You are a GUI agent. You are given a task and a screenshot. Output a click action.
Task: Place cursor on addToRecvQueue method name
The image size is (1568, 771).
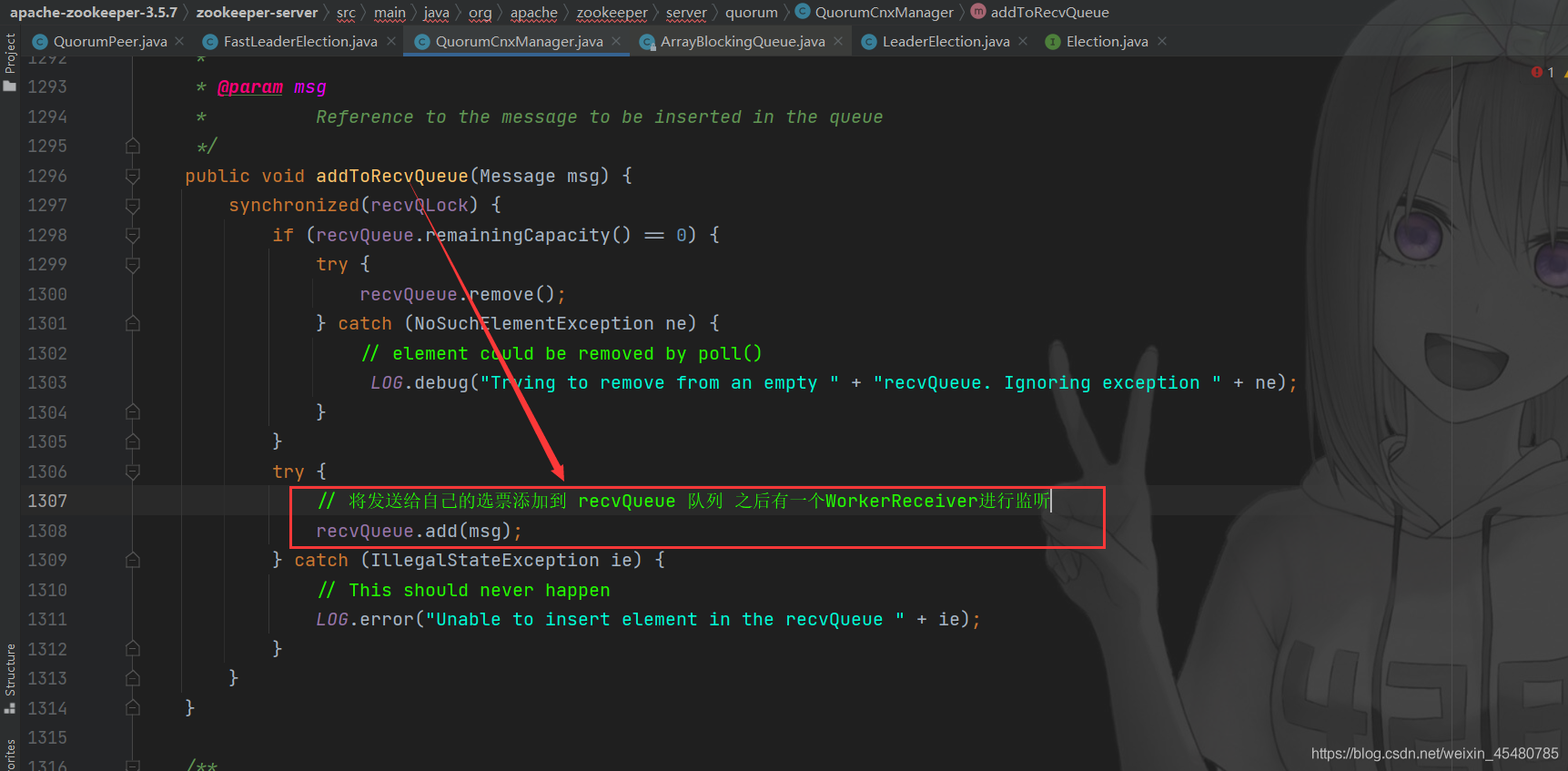coord(391,176)
